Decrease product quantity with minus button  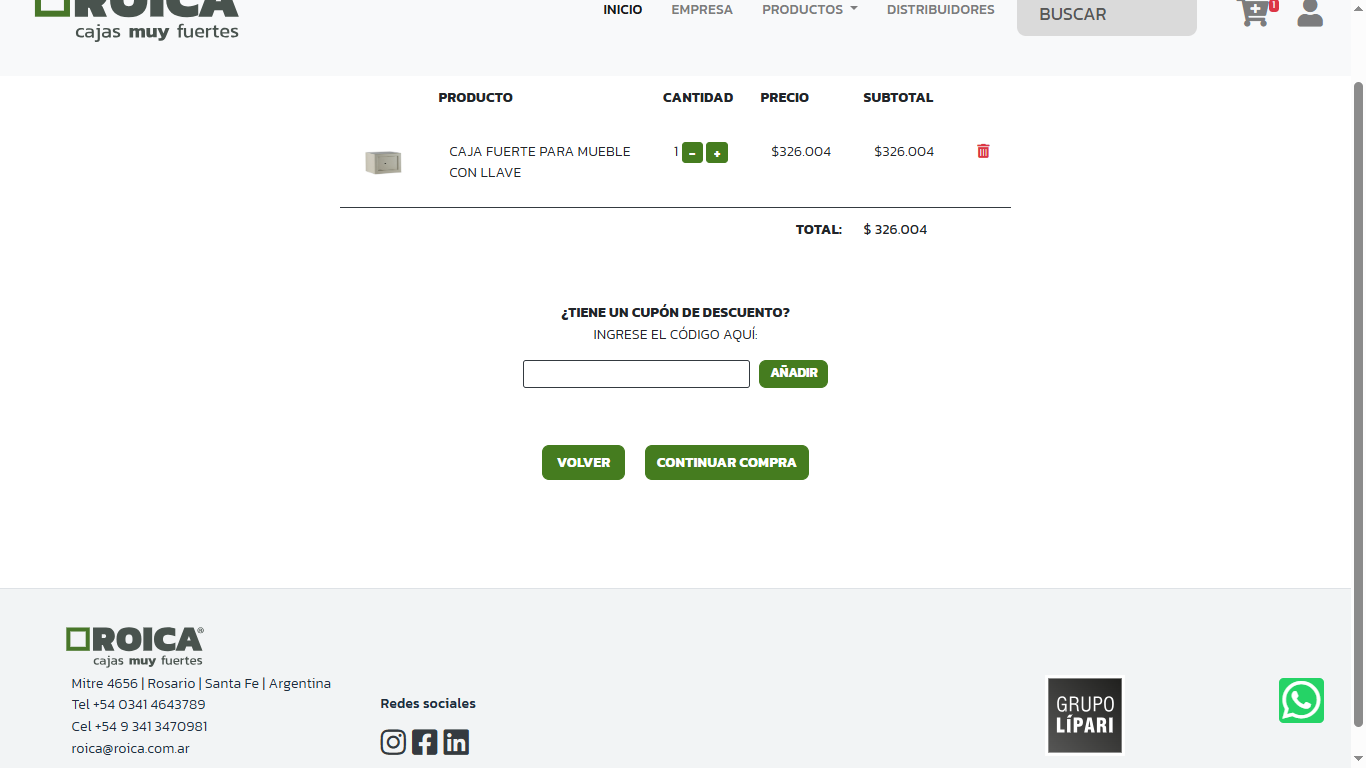[x=692, y=153]
